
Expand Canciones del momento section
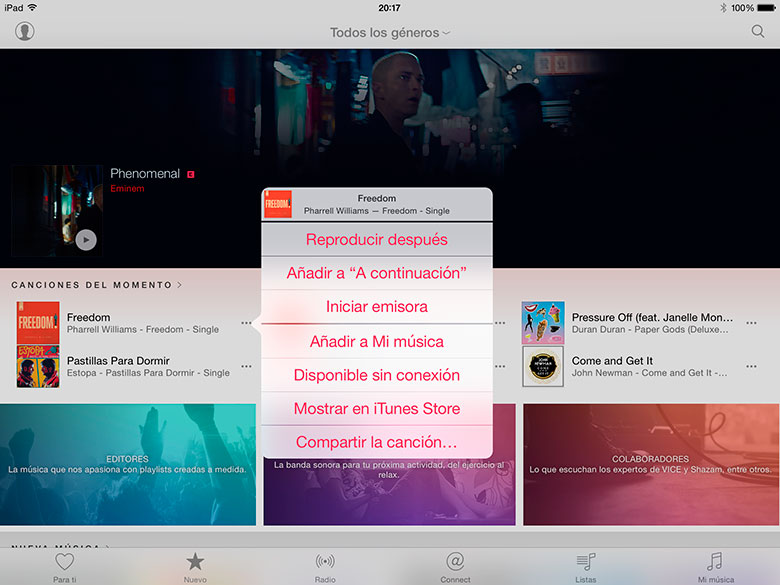97,285
